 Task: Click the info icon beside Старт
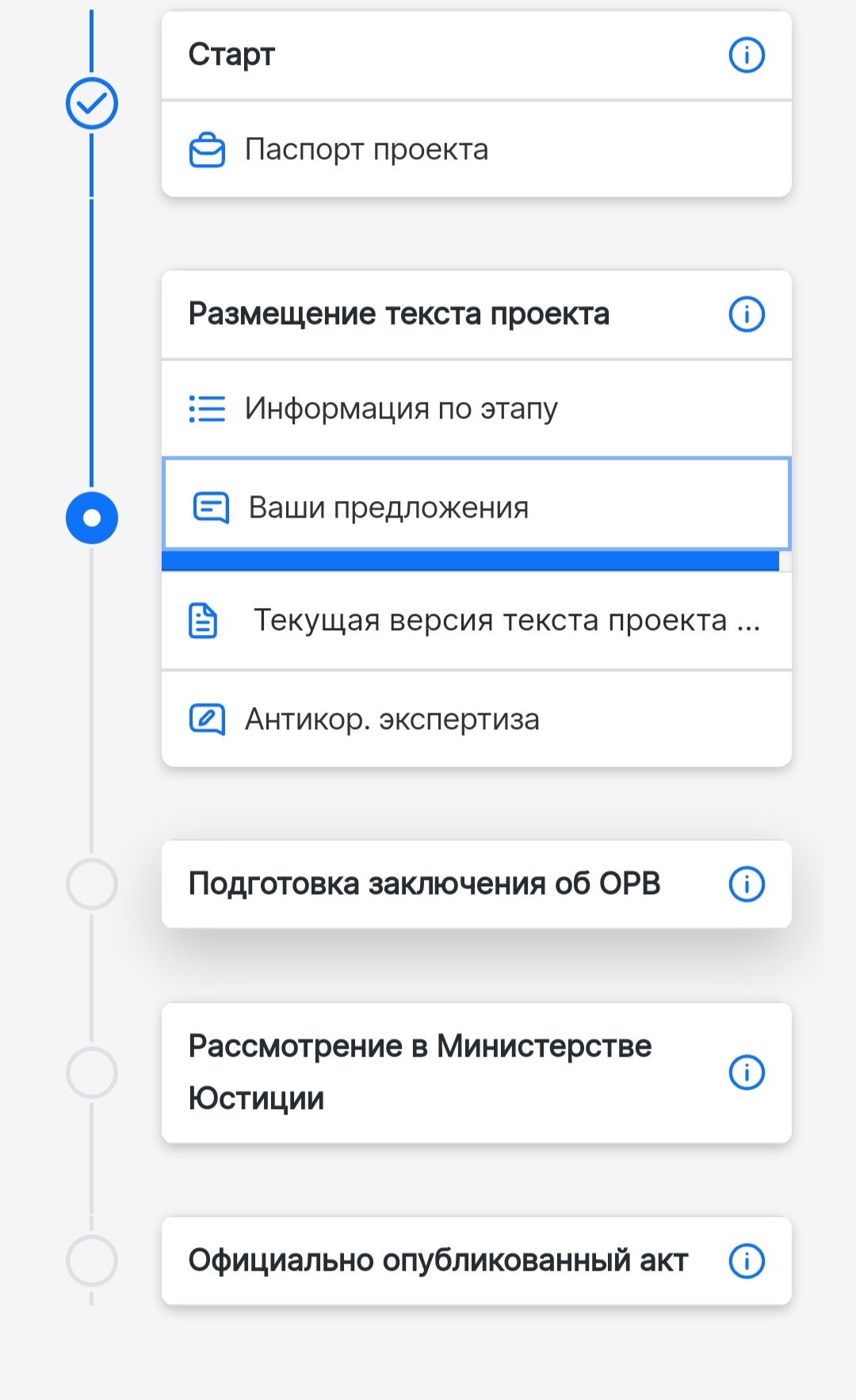point(746,55)
